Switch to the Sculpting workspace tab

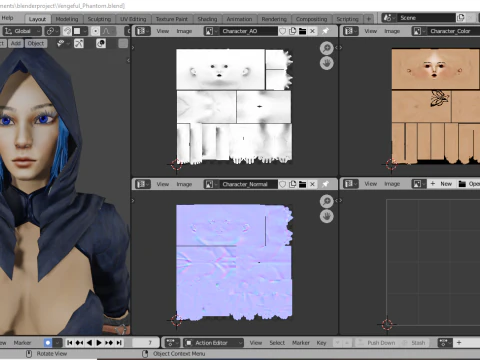click(x=99, y=19)
